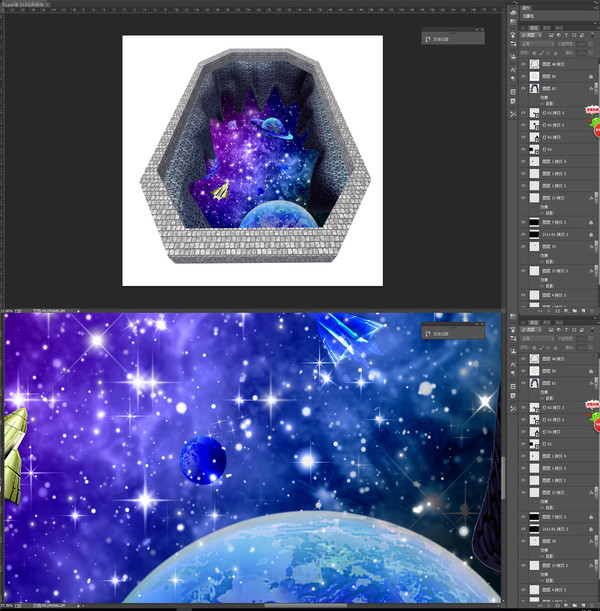Viewport: 600px width, 611px height.
Task: Filter for type layers in the lower Layers panel
Action: (x=566, y=330)
